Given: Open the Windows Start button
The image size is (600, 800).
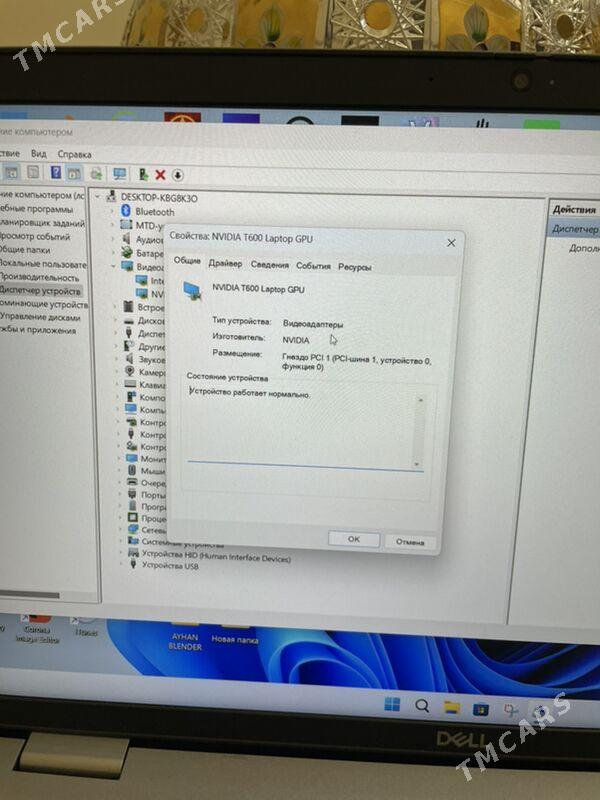Looking at the screenshot, I should (392, 706).
